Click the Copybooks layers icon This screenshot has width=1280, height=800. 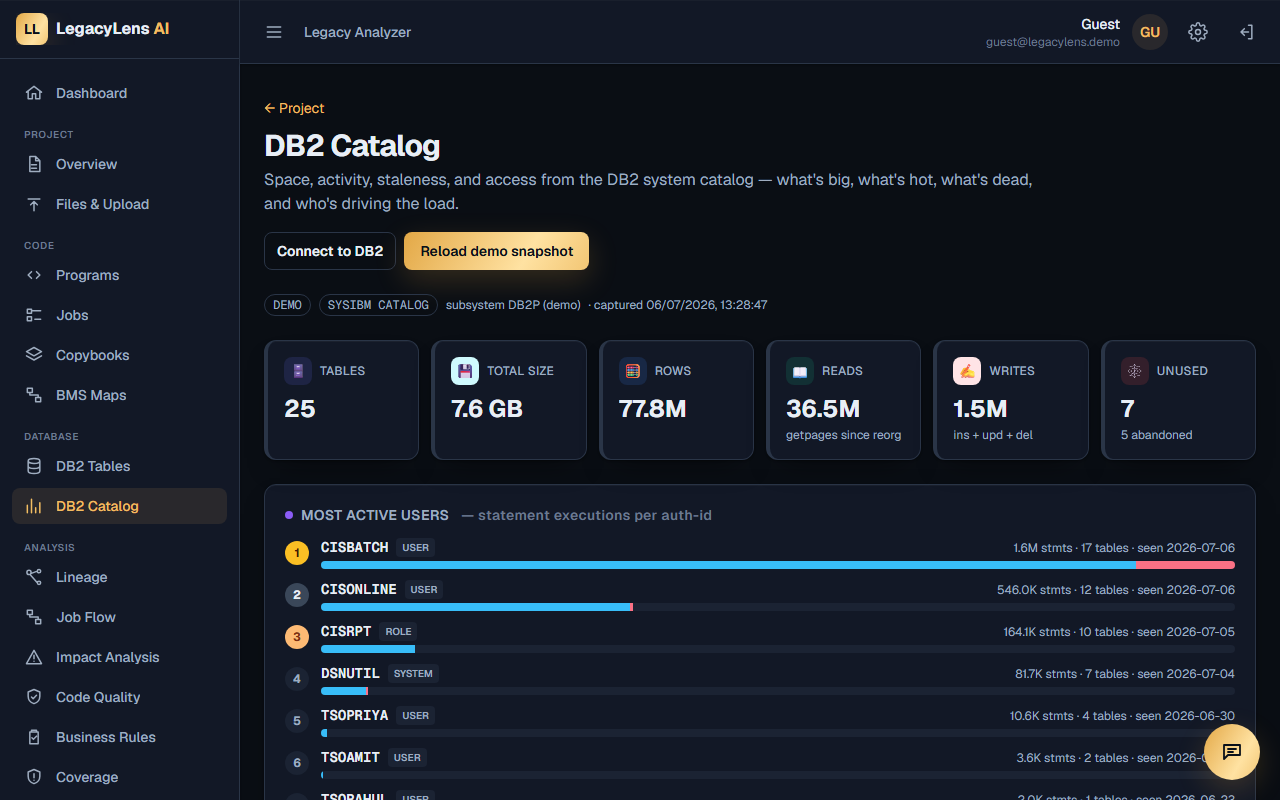pyautogui.click(x=34, y=355)
